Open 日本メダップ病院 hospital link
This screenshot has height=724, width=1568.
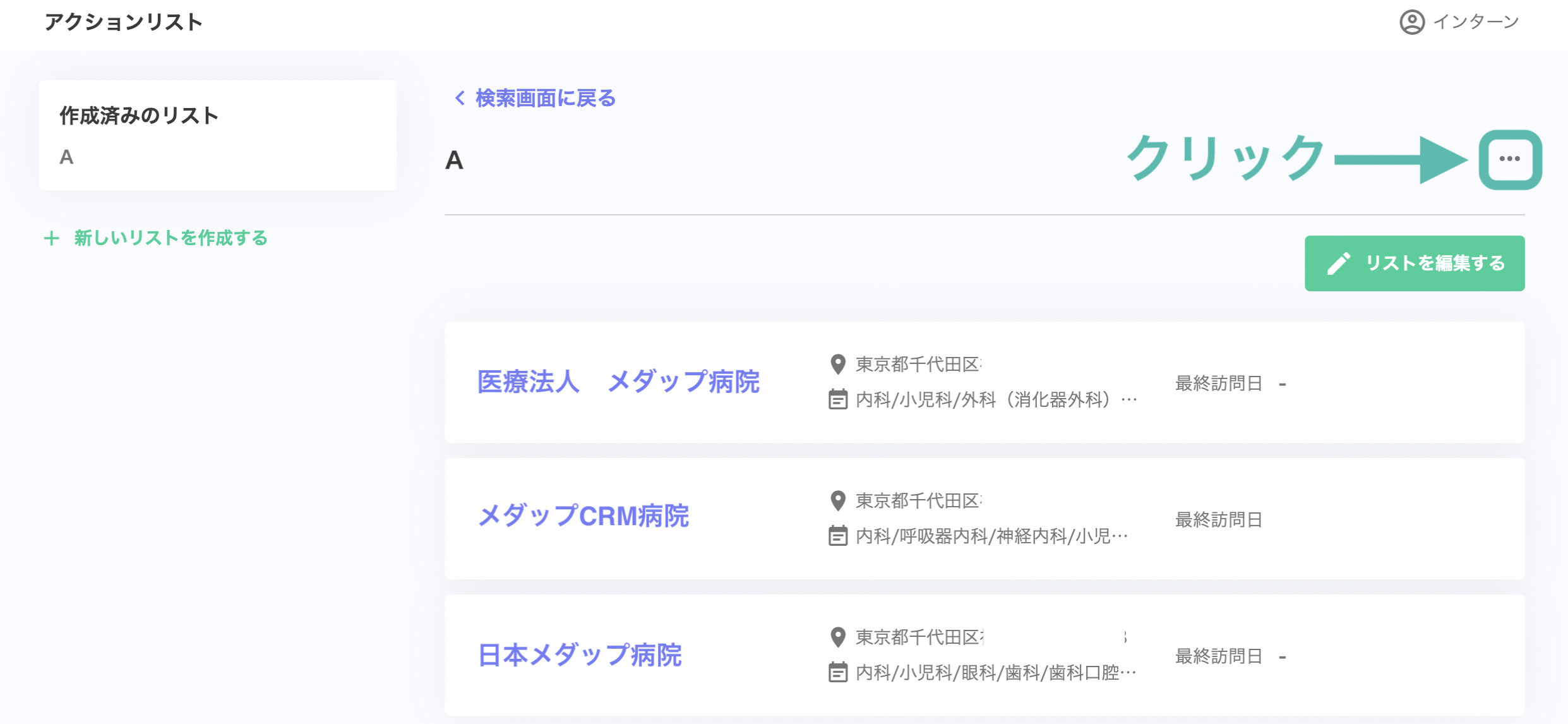[x=579, y=655]
